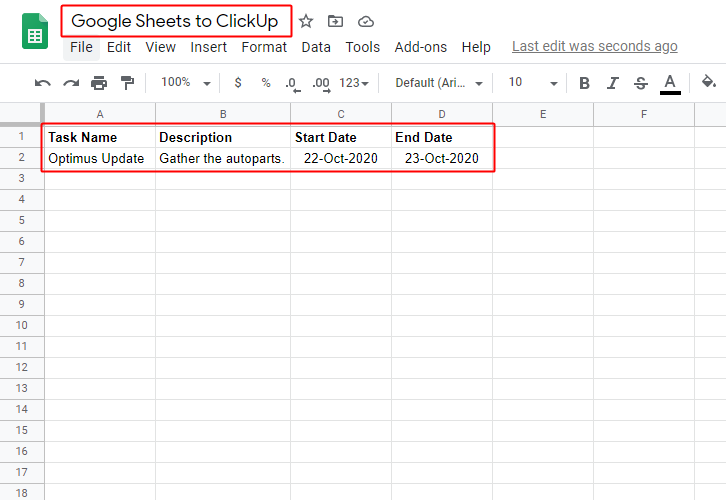Select the 'End Date' header cell
This screenshot has width=726, height=500.
coord(442,137)
